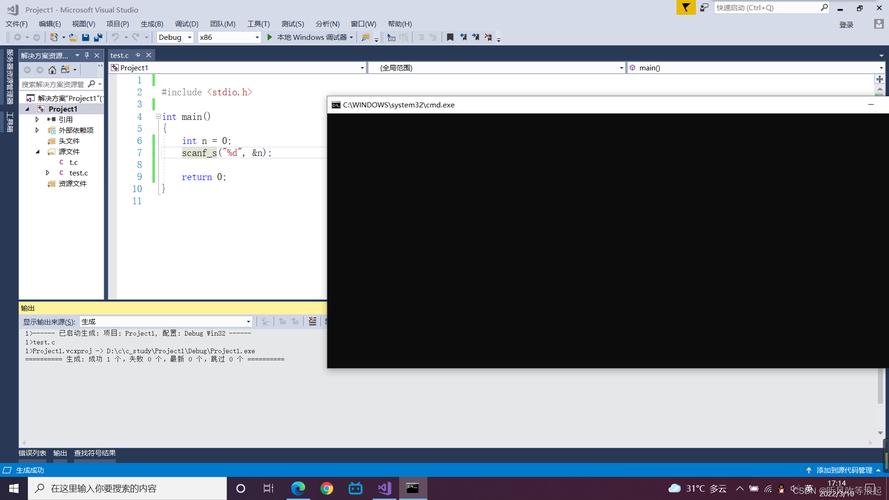Viewport: 889px width, 500px height.
Task: Click the green Start Debugging arrow
Action: click(x=269, y=37)
